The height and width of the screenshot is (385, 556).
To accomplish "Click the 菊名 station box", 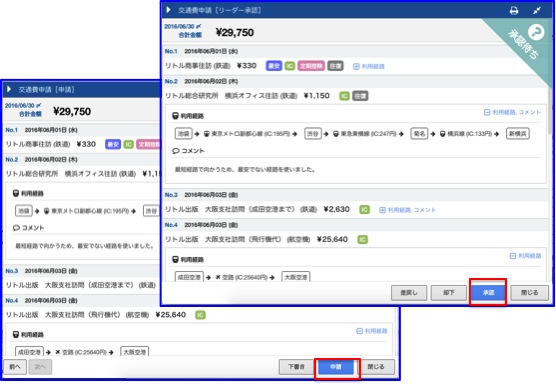I will [x=419, y=134].
